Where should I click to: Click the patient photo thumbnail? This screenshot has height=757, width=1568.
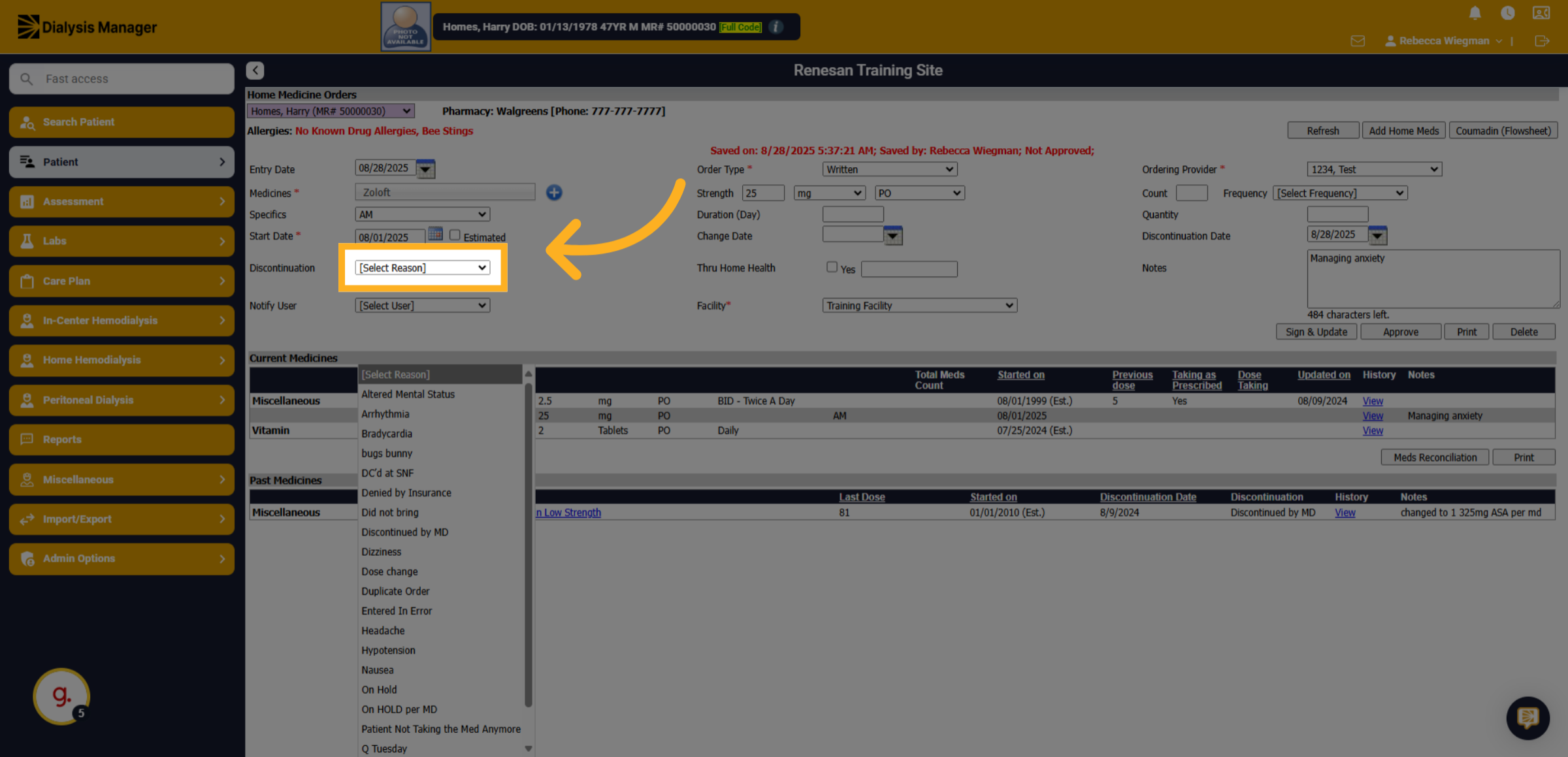(x=405, y=27)
